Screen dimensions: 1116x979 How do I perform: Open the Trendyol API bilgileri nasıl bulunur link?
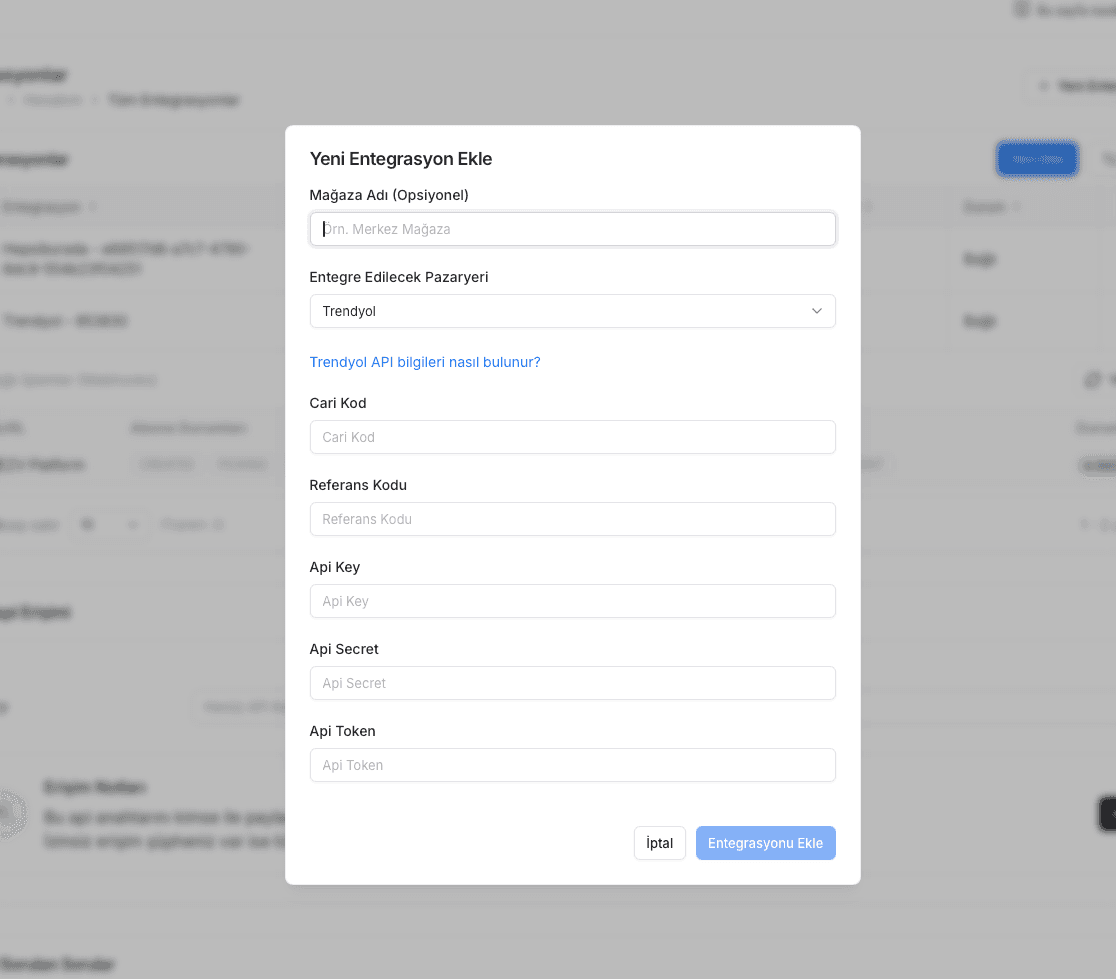pos(425,362)
